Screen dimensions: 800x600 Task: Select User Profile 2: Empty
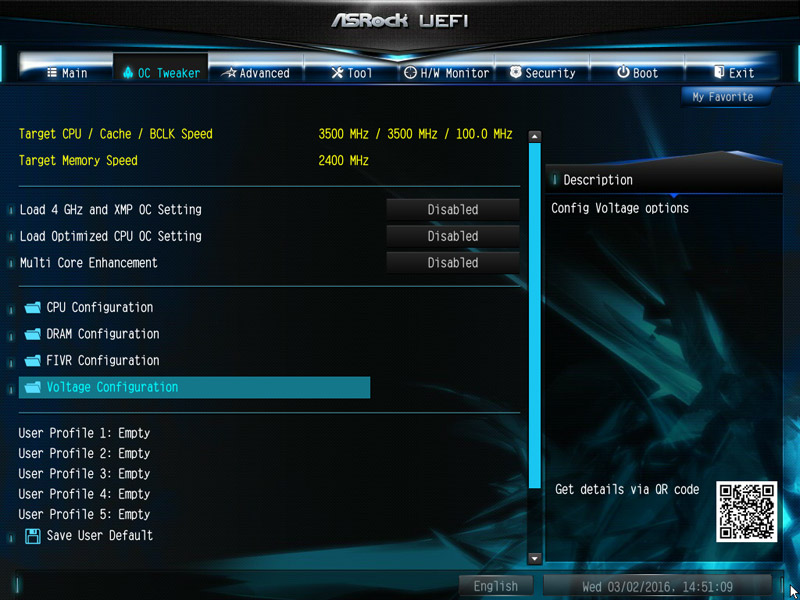84,454
